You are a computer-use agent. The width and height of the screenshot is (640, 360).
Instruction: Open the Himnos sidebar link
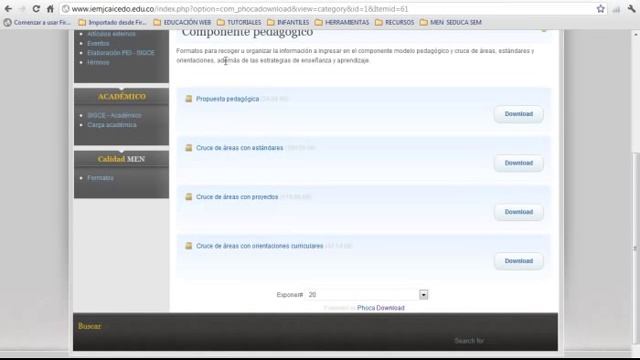pyautogui.click(x=98, y=62)
